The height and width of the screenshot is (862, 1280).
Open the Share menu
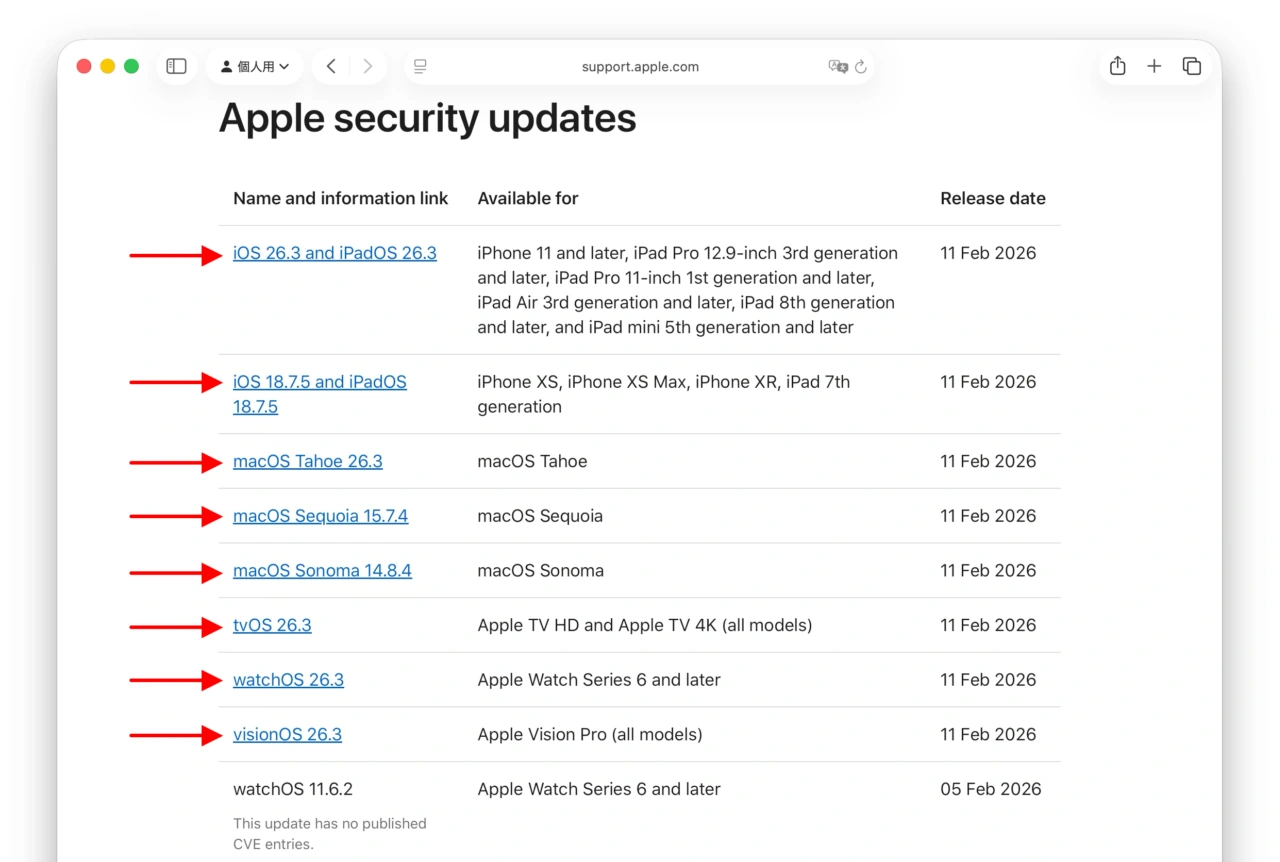point(1118,67)
